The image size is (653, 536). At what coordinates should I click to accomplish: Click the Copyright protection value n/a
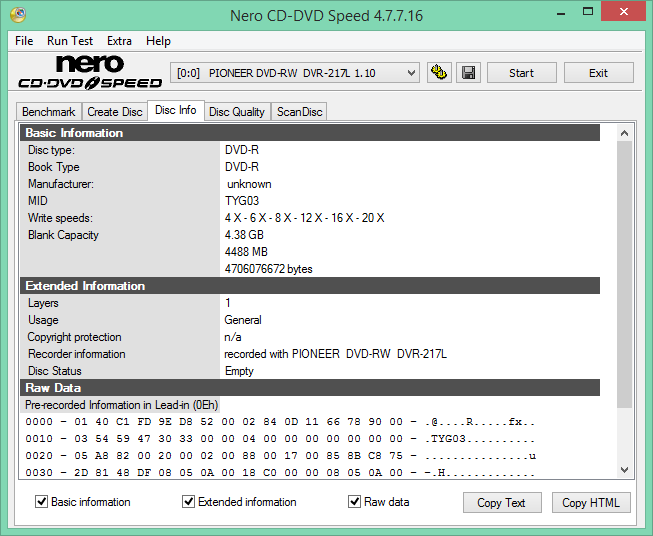click(233, 337)
